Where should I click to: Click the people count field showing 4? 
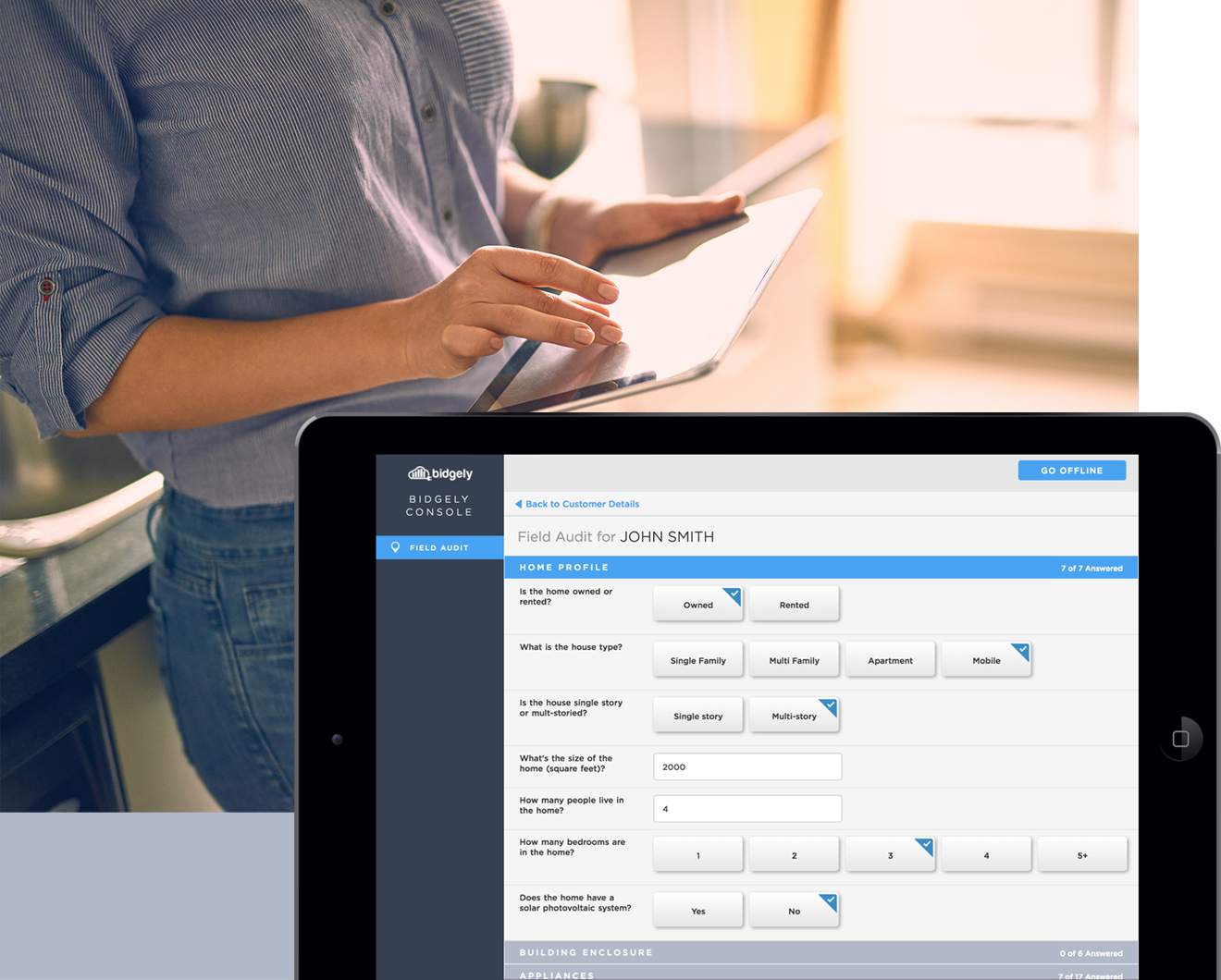tap(747, 808)
